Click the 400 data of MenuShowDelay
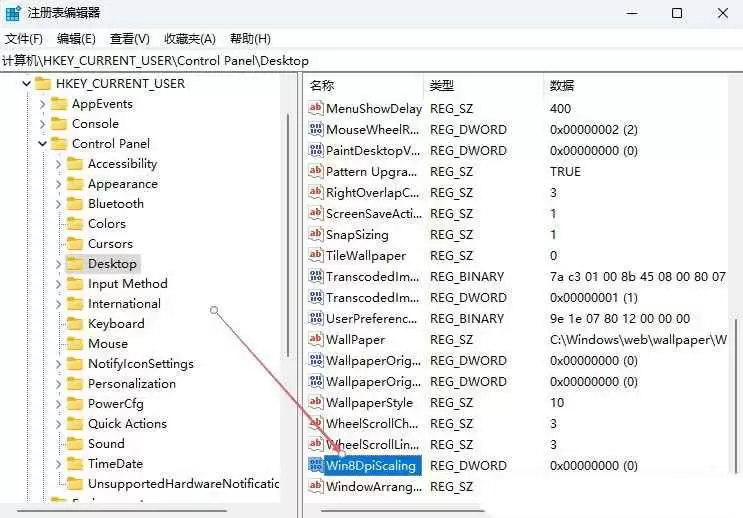Viewport: 743px width, 518px height. pos(561,109)
